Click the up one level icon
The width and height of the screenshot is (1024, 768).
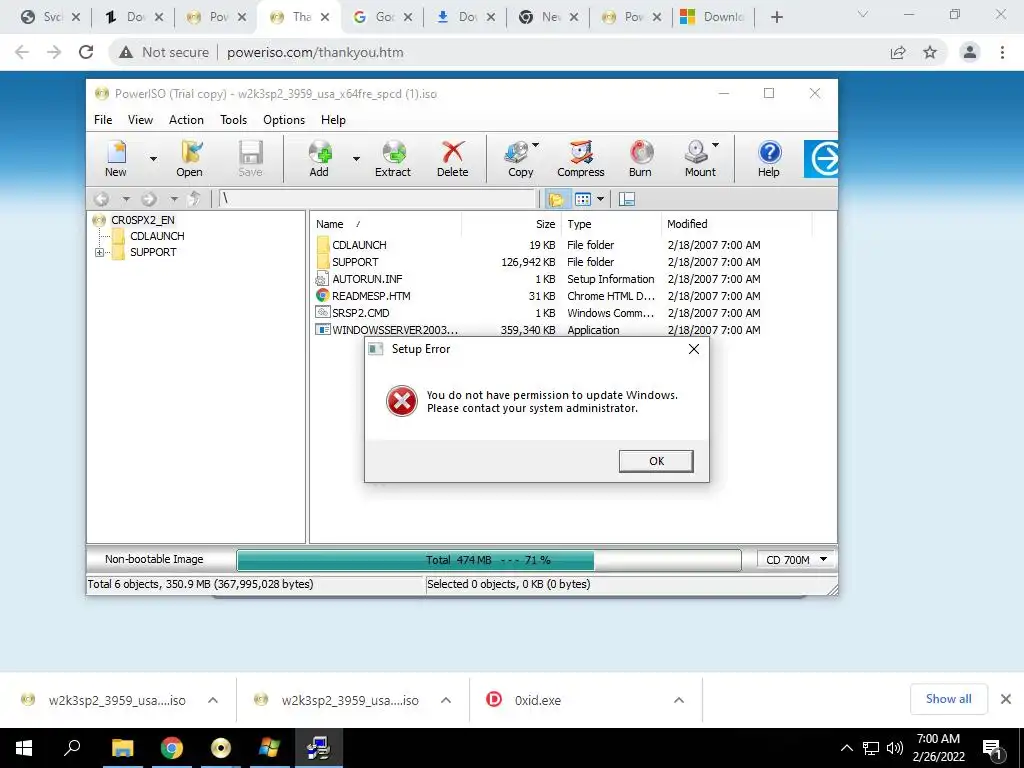click(x=194, y=199)
